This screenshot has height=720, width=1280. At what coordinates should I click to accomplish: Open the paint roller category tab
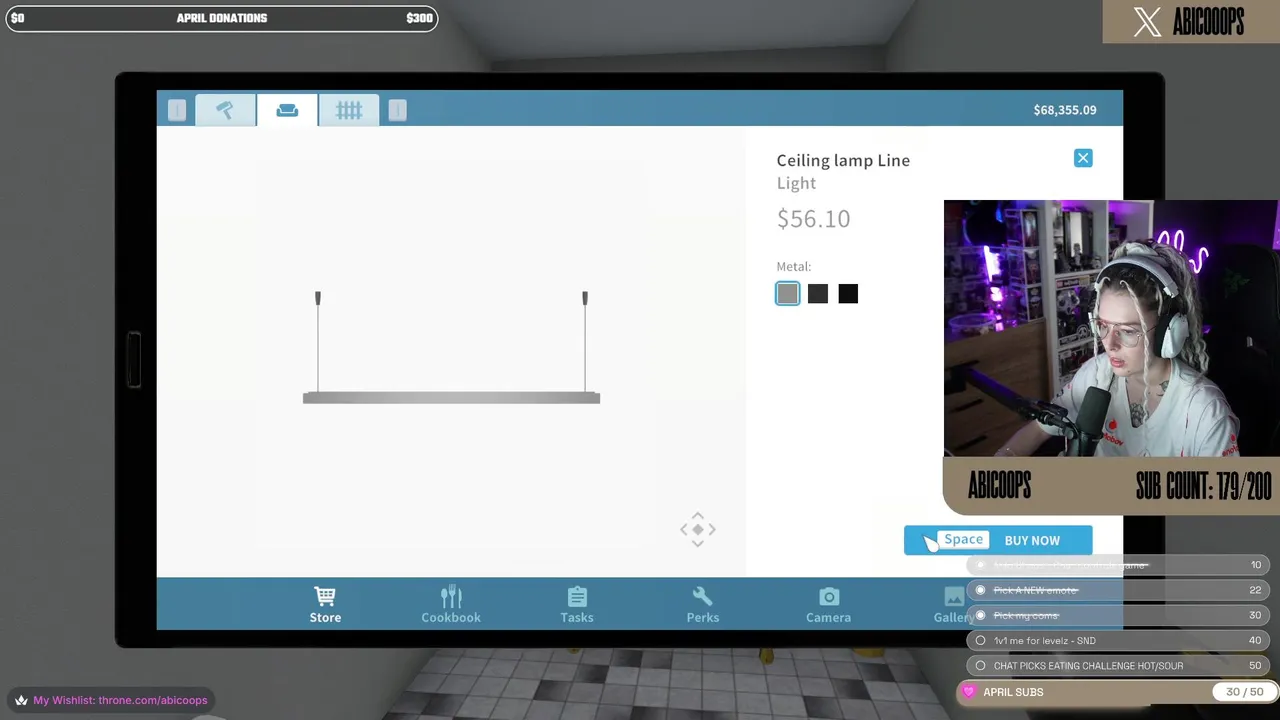click(x=225, y=110)
